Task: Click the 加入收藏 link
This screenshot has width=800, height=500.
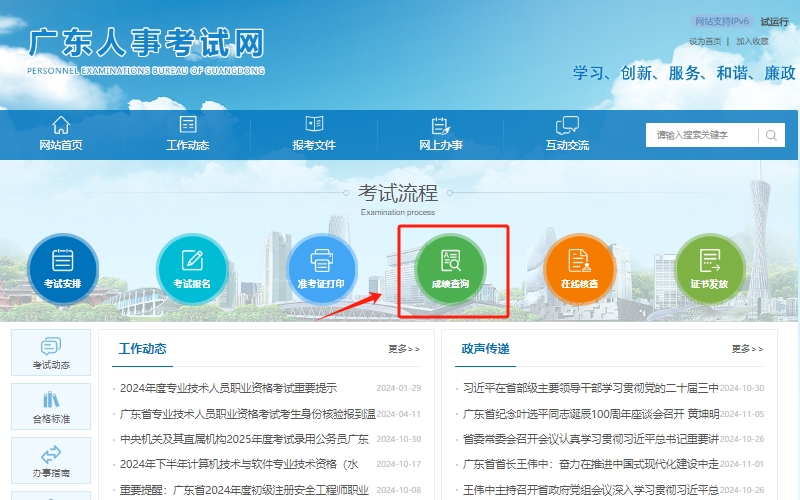Action: pyautogui.click(x=752, y=41)
